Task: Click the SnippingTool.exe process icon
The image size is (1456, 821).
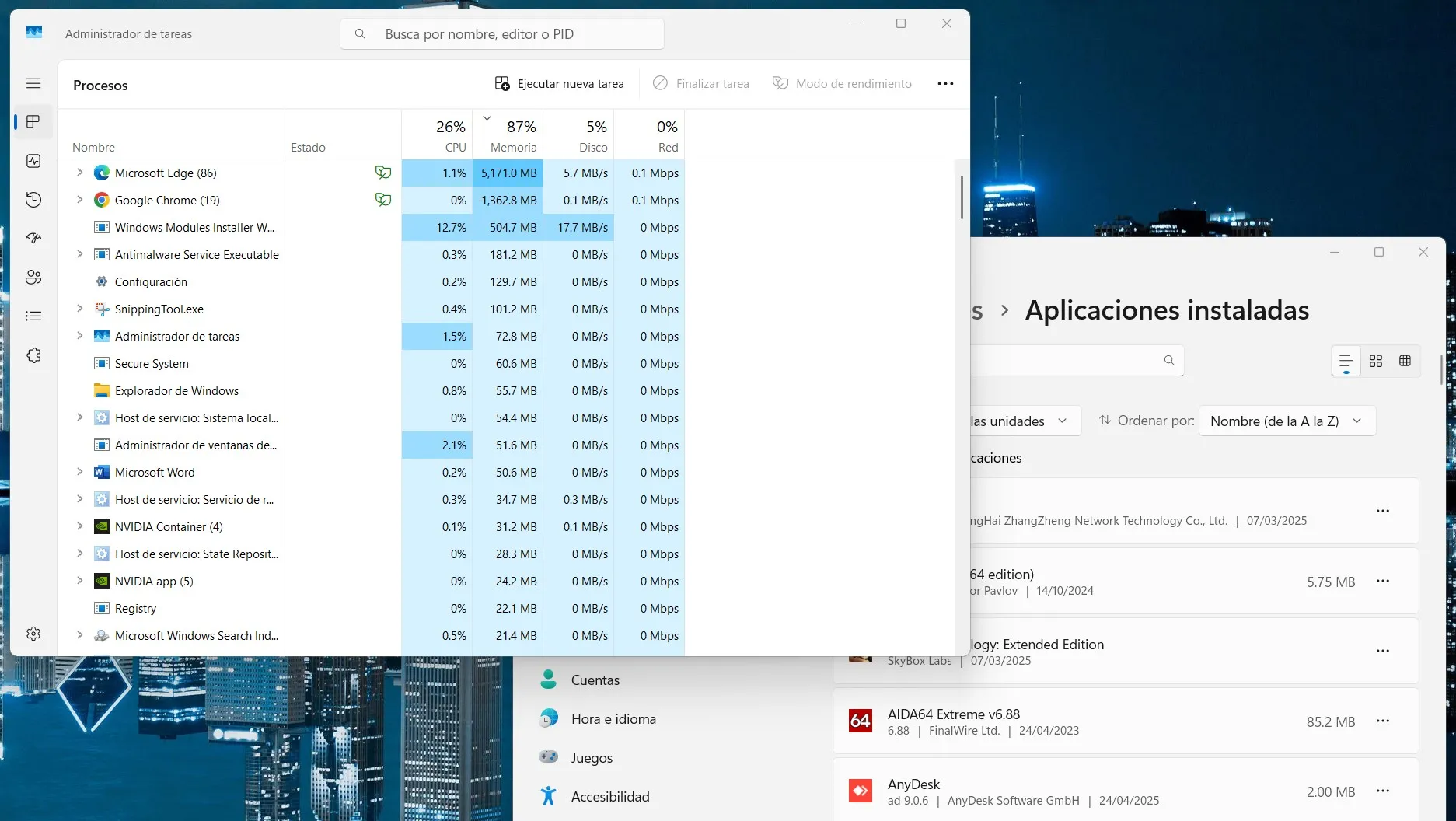Action: coord(101,309)
